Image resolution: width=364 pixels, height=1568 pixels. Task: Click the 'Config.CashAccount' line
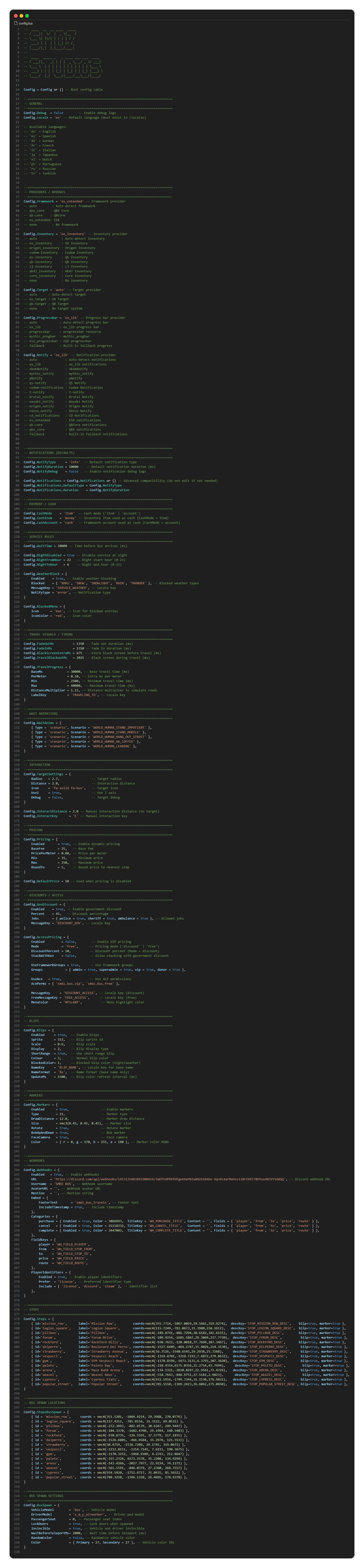click(102, 522)
